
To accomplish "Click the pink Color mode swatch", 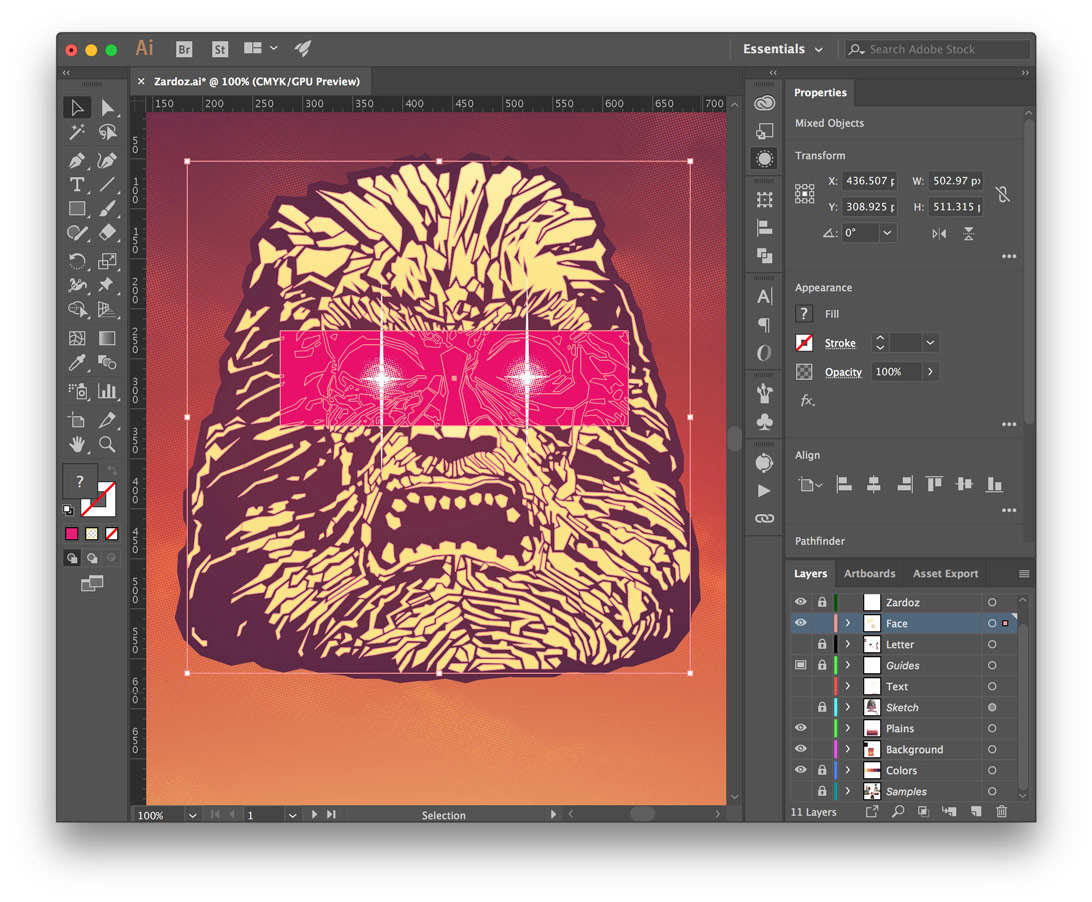I will [71, 534].
